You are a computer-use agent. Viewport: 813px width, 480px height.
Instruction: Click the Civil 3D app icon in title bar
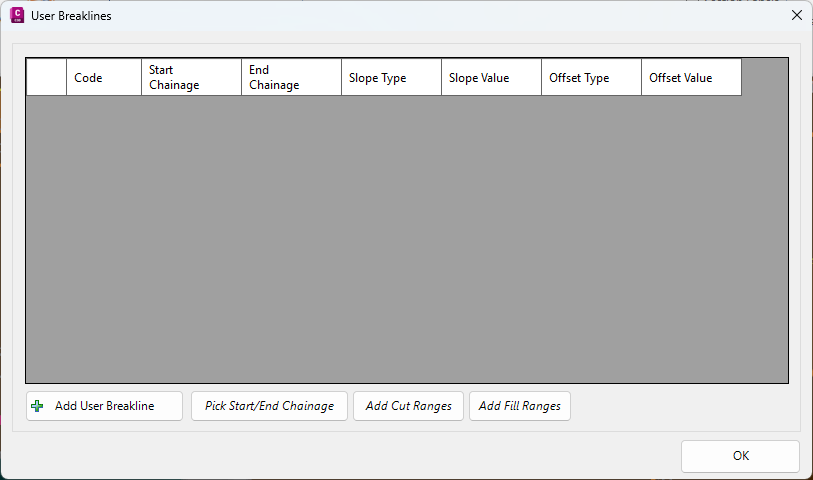(x=17, y=16)
